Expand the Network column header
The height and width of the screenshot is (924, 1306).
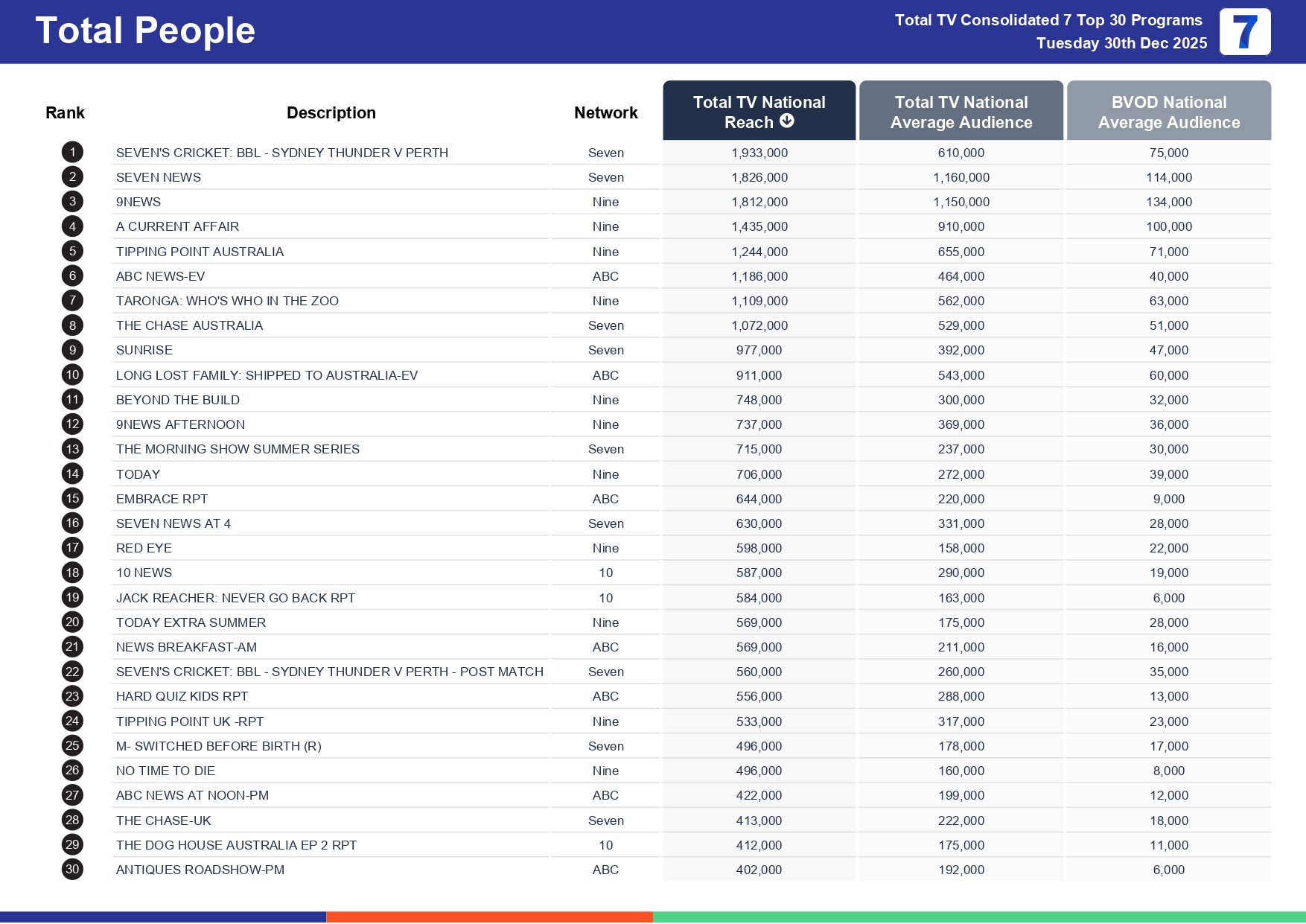coord(605,112)
